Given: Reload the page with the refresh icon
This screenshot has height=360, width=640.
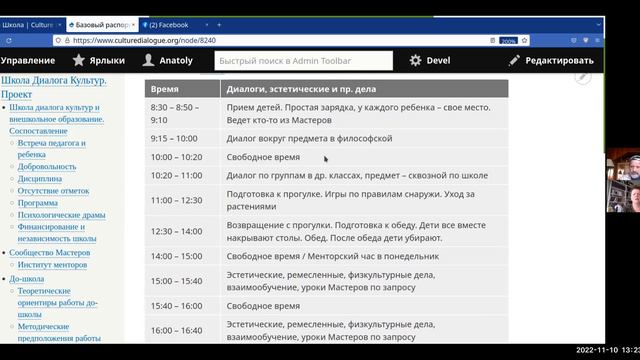Looking at the screenshot, I should (9, 40).
